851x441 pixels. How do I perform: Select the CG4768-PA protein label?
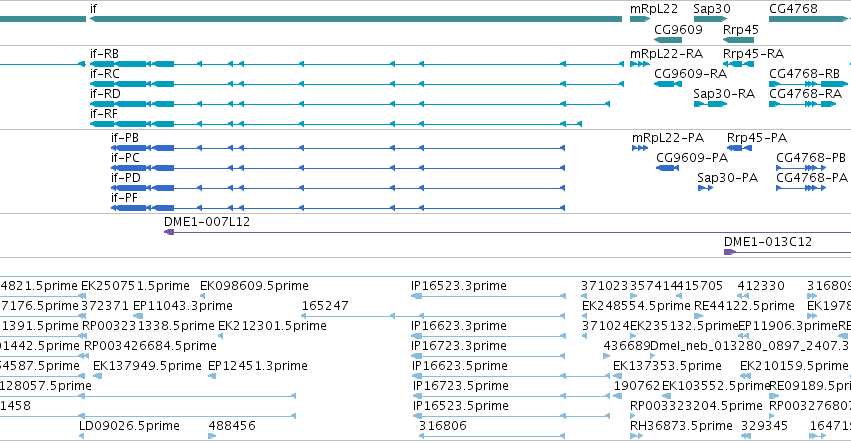pyautogui.click(x=812, y=178)
